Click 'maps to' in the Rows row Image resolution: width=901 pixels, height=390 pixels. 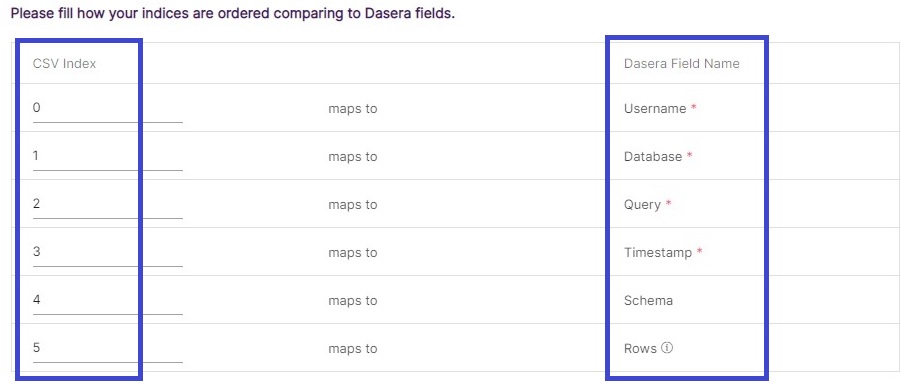tap(353, 349)
